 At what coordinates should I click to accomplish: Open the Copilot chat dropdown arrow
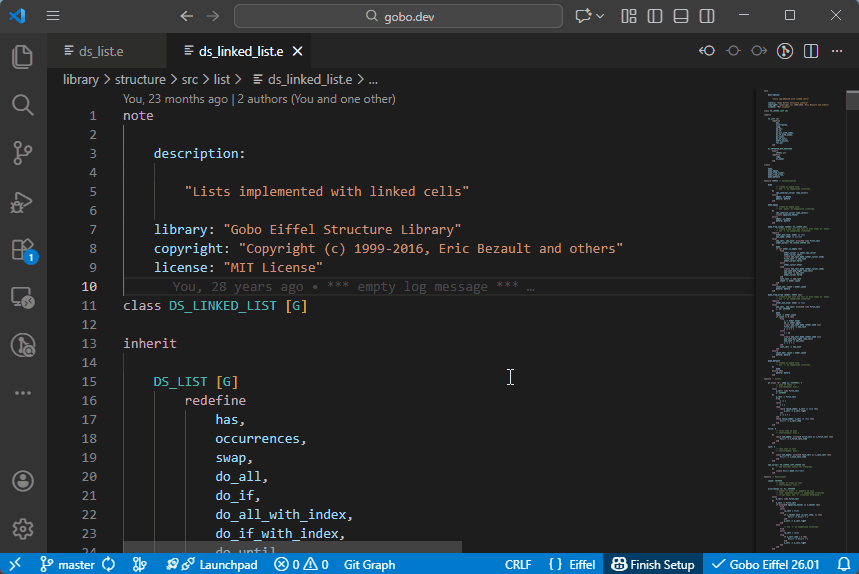click(x=600, y=16)
